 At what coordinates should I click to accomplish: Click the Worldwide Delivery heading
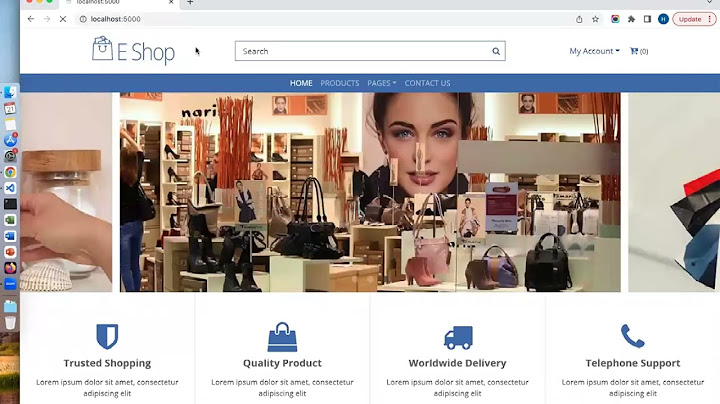tap(457, 363)
